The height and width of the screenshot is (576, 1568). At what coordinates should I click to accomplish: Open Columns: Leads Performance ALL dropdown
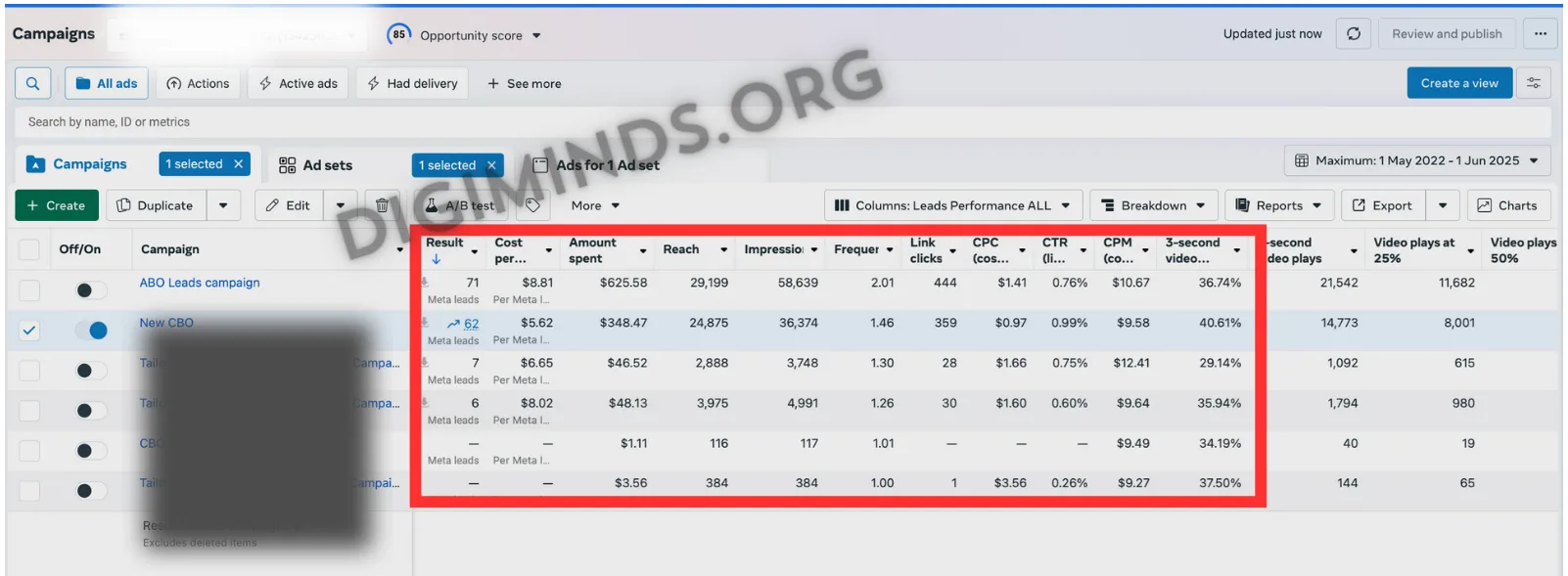pyautogui.click(x=952, y=205)
